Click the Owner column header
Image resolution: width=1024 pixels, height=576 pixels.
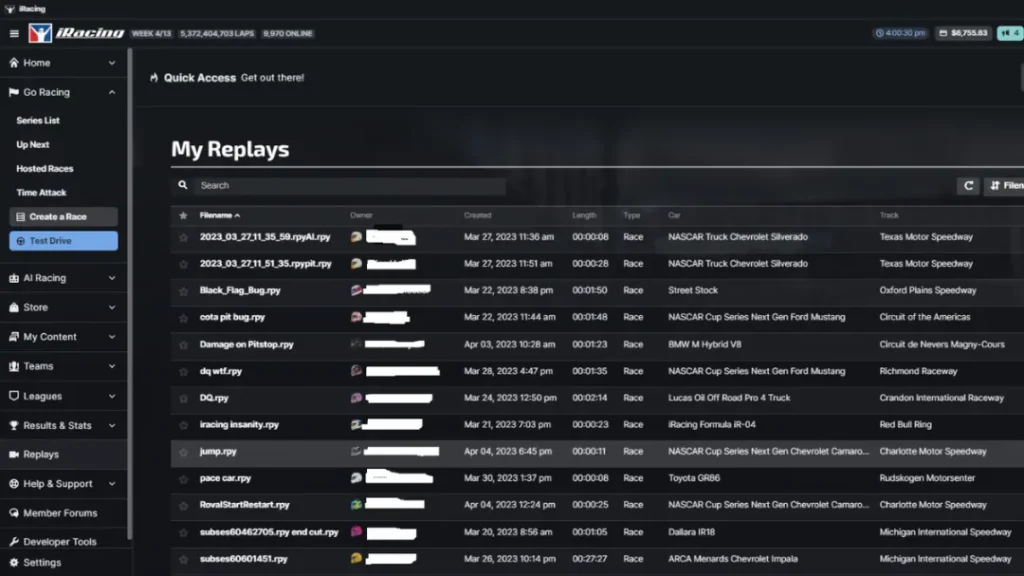click(361, 215)
